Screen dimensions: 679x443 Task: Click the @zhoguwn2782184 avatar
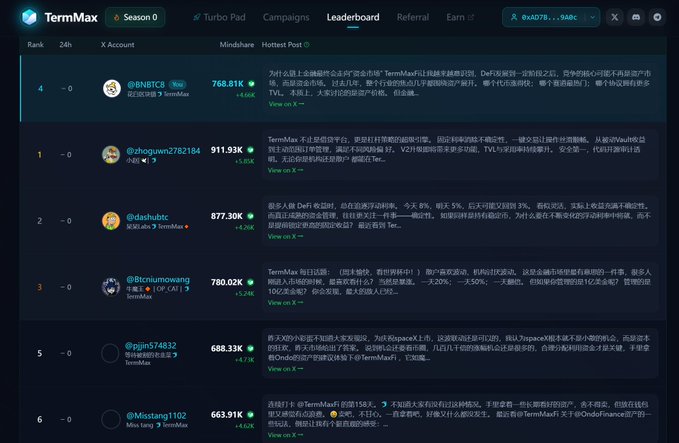111,155
